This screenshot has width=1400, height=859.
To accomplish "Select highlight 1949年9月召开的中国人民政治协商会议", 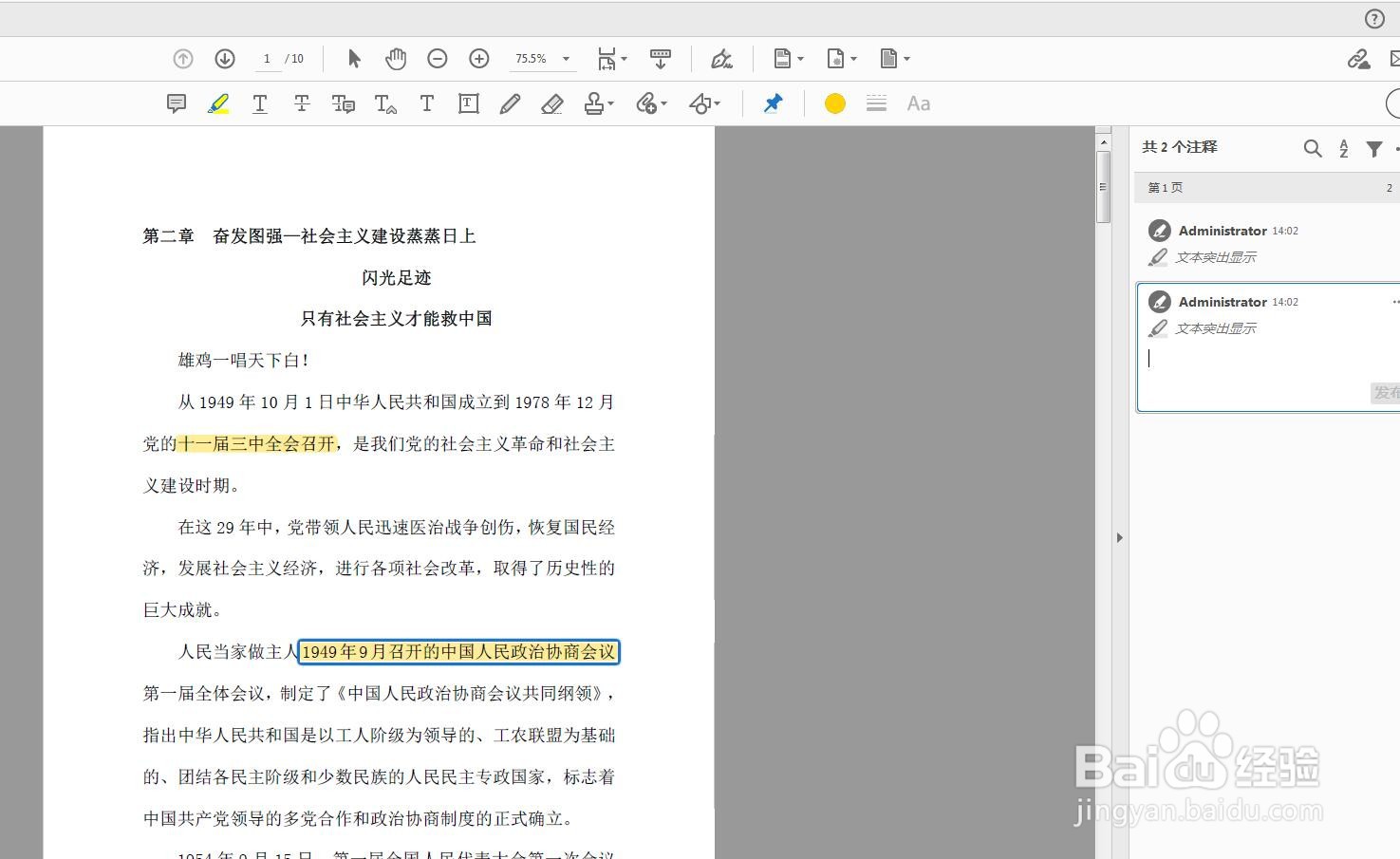I will tap(458, 652).
